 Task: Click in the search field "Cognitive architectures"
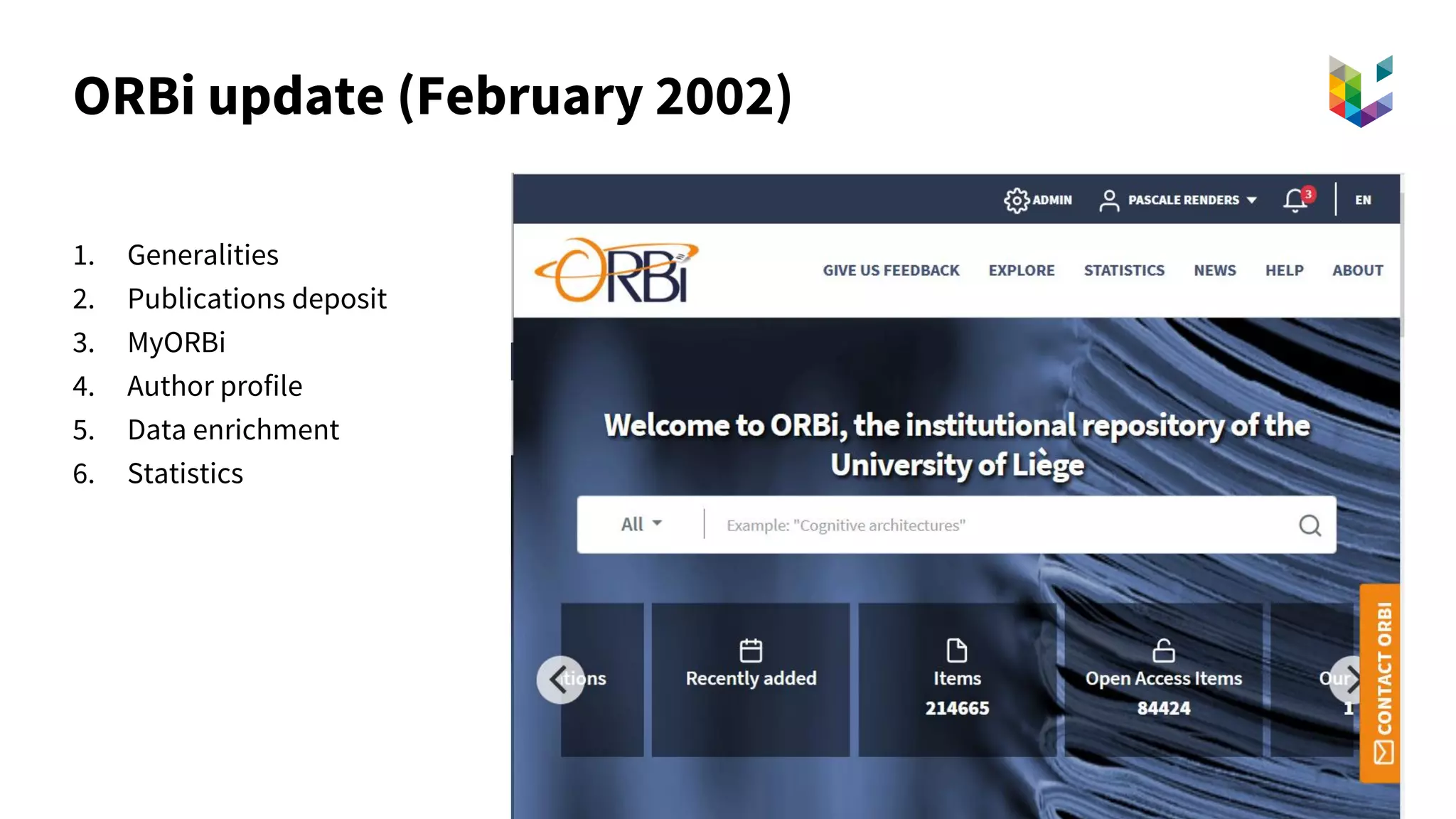(1002, 525)
